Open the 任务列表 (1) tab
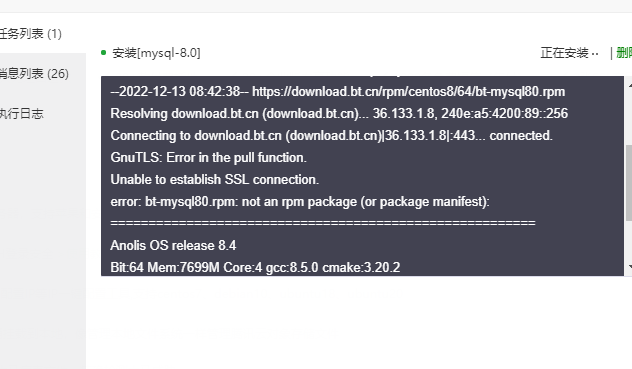This screenshot has width=632, height=369. click(31, 33)
